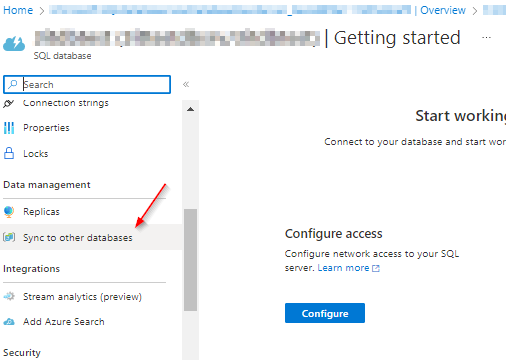Follow the Learn more link
The width and height of the screenshot is (506, 360).
343,268
